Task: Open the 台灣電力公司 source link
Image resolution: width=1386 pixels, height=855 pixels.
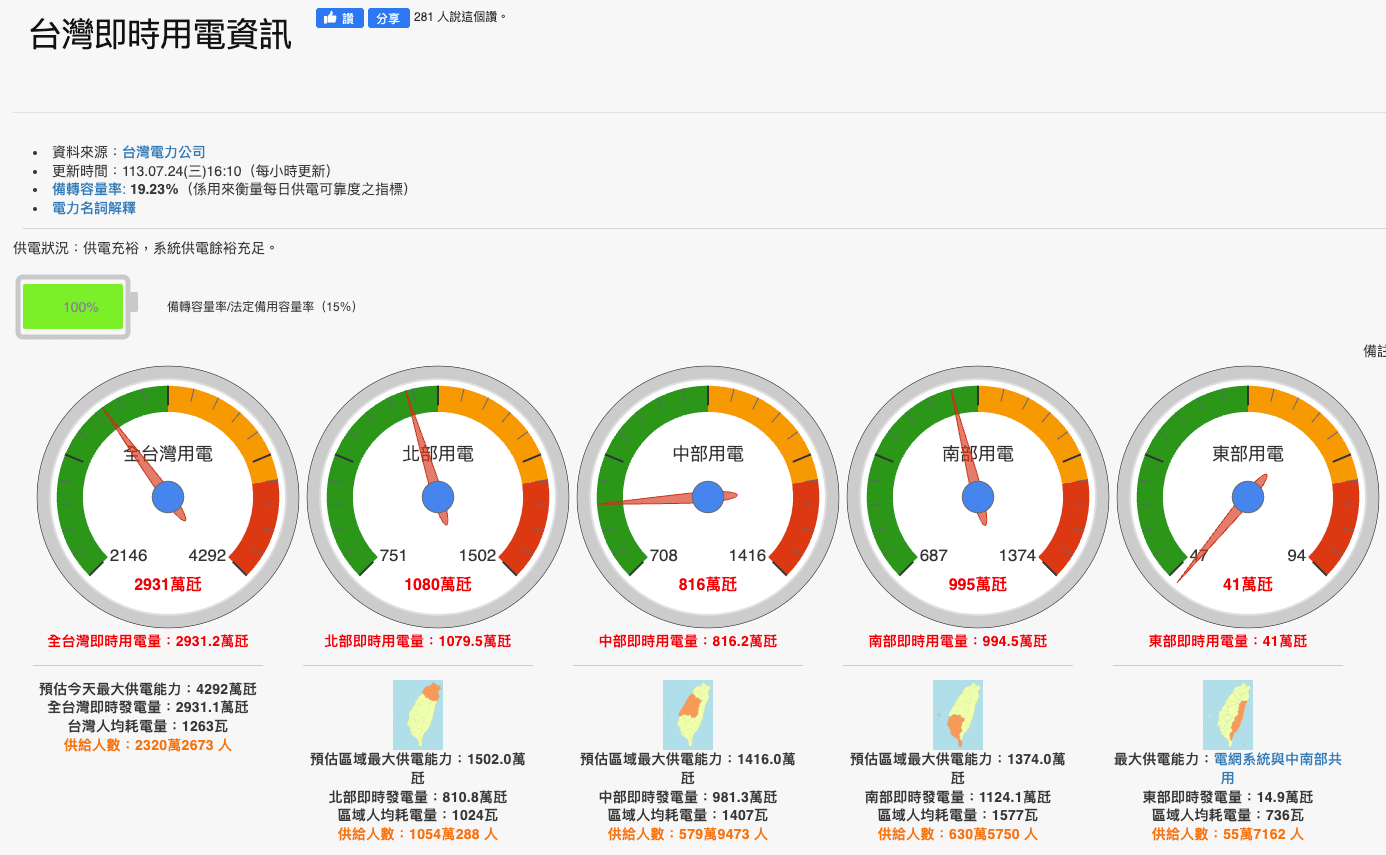Action: (164, 152)
